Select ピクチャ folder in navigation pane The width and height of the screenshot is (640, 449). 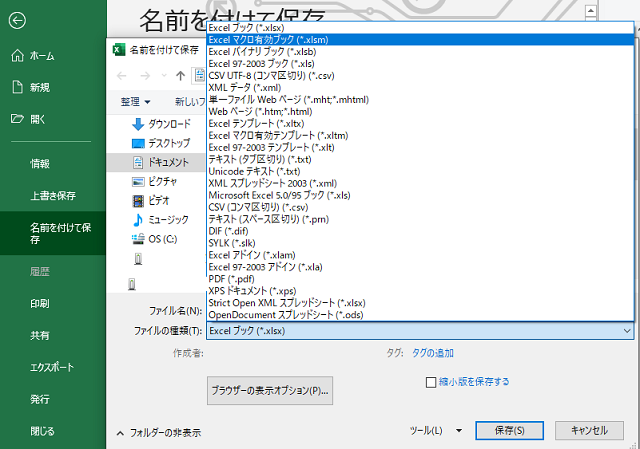click(x=162, y=182)
